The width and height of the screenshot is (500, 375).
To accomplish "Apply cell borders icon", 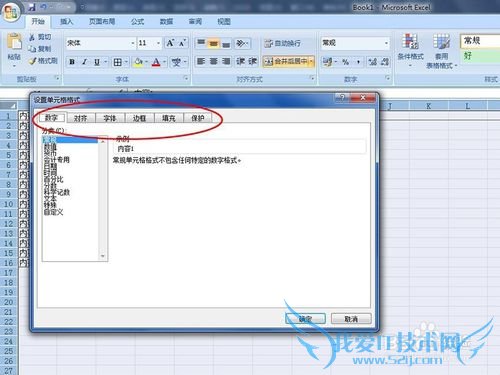I will 117,62.
